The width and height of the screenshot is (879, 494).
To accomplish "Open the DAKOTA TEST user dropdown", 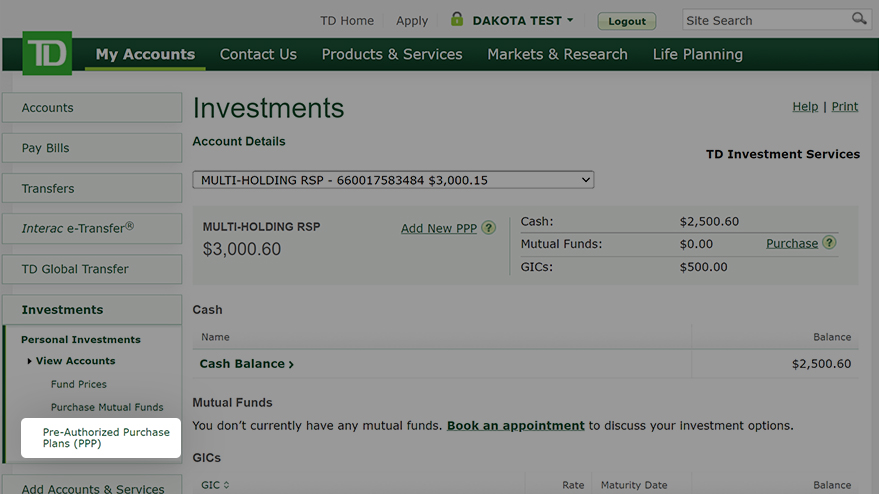I will pyautogui.click(x=522, y=21).
